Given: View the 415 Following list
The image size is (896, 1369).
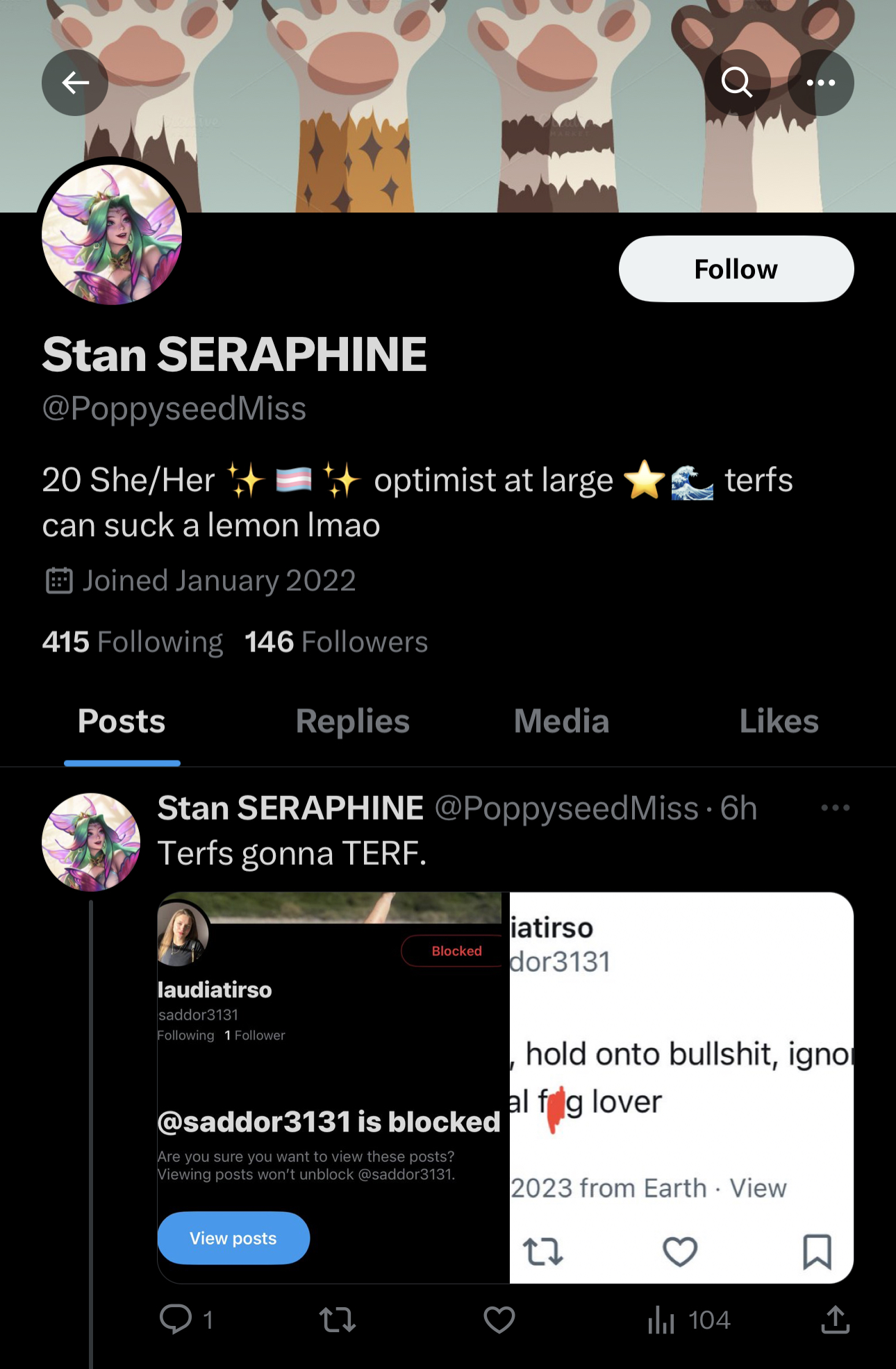Looking at the screenshot, I should pyautogui.click(x=133, y=642).
